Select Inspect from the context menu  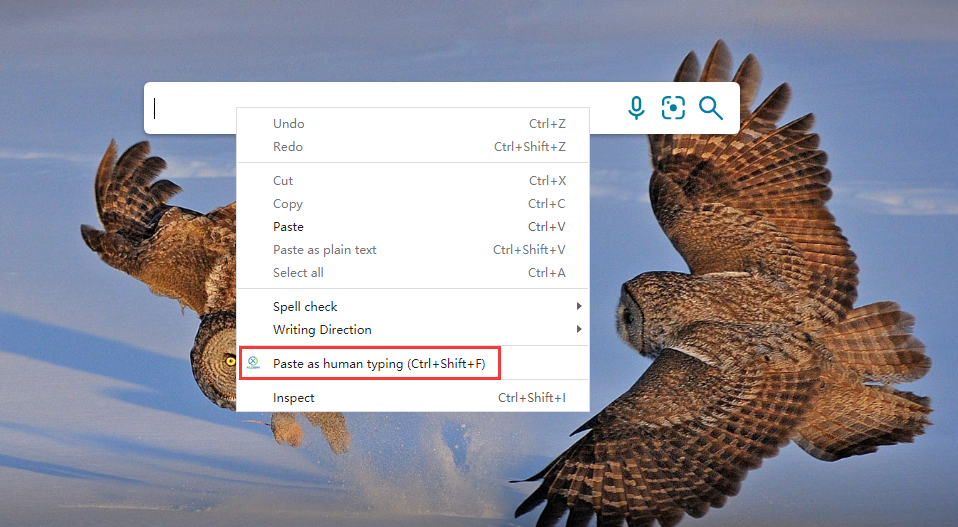click(x=413, y=398)
